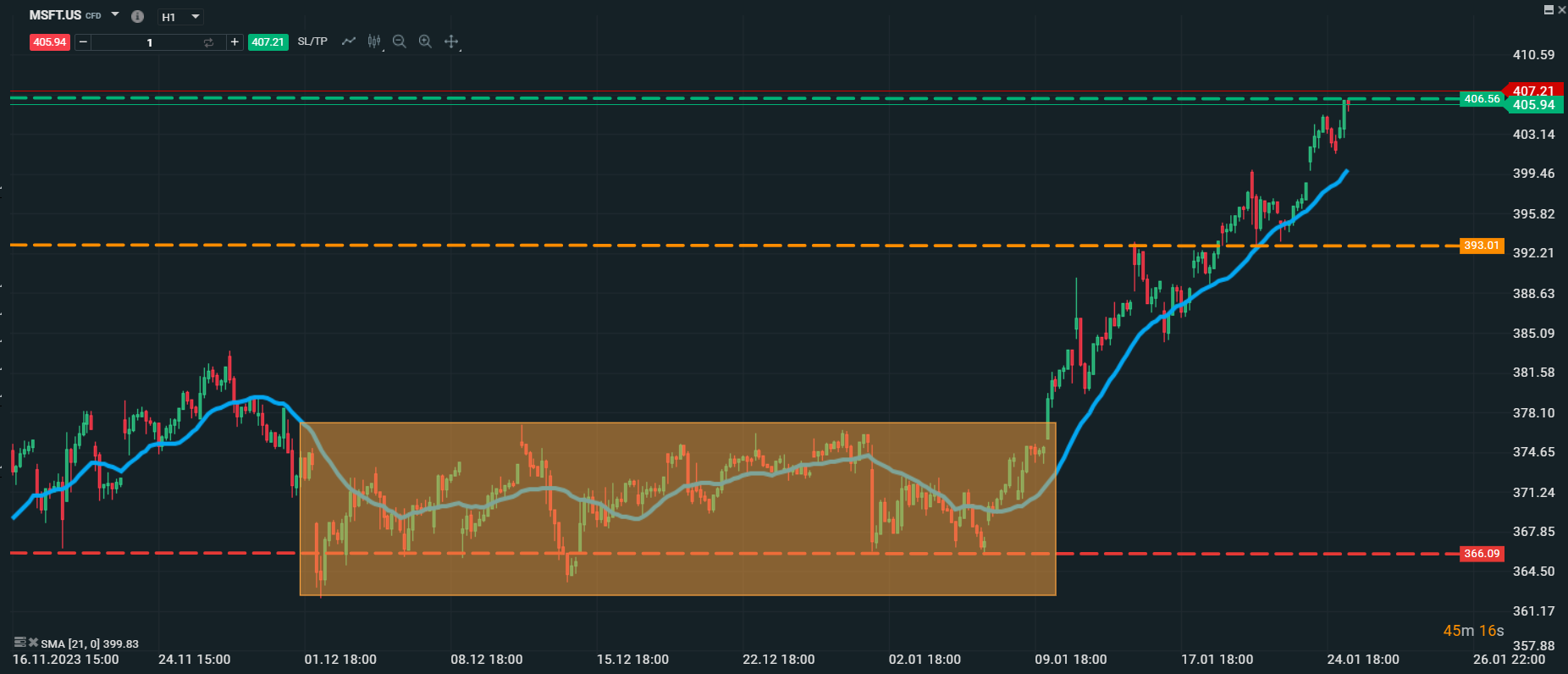Expand the MSFT.US symbol dropdown
Screen dimensions: 1568x674
116,15
